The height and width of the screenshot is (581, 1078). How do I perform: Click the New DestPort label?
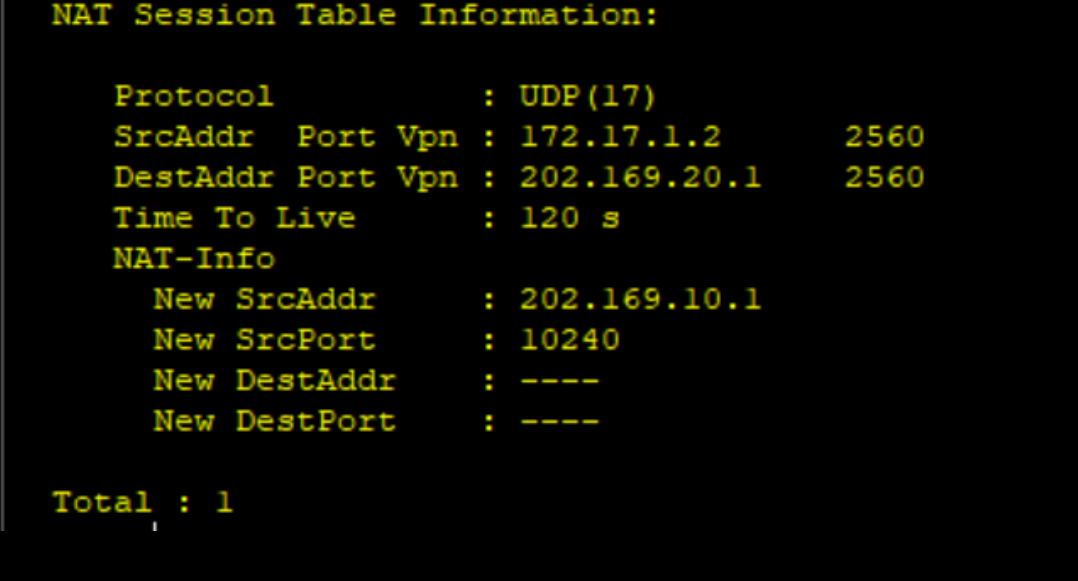(x=274, y=421)
